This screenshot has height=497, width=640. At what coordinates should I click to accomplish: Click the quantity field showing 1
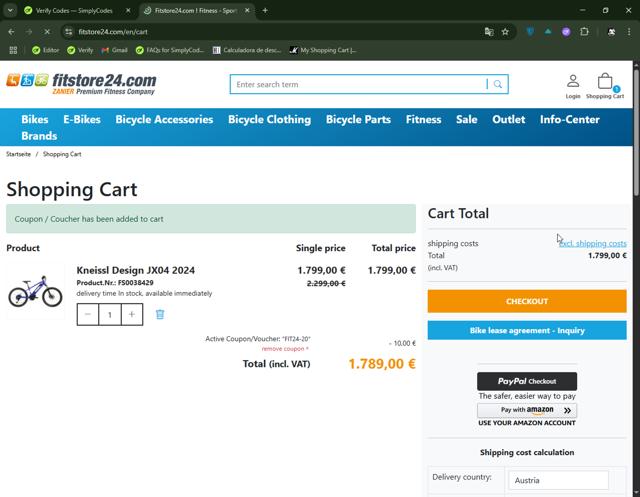pos(110,315)
